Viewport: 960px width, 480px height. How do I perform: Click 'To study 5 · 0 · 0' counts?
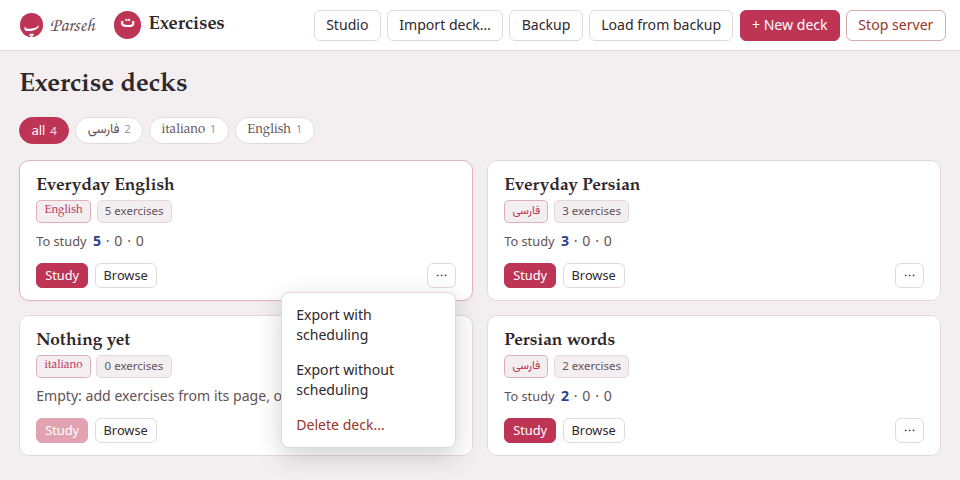tap(90, 241)
